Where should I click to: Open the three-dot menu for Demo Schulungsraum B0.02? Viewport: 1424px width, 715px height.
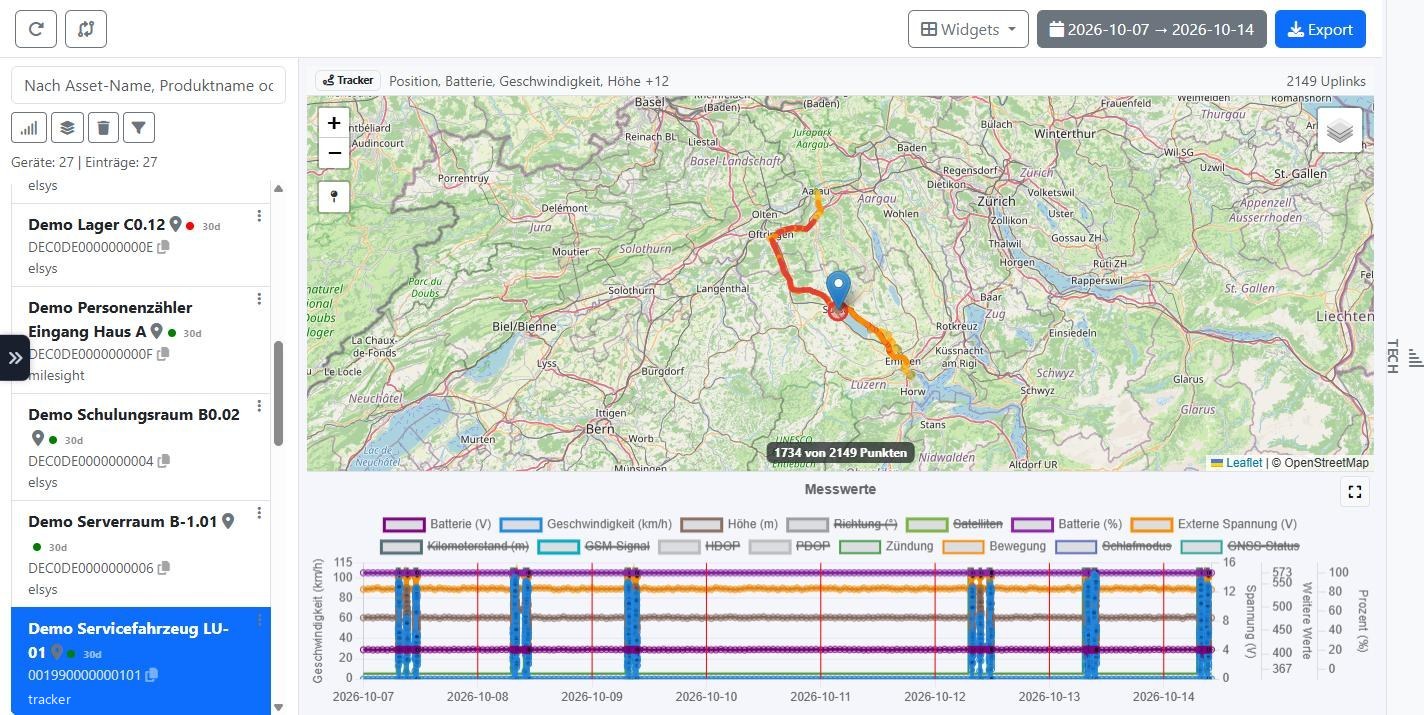point(259,406)
